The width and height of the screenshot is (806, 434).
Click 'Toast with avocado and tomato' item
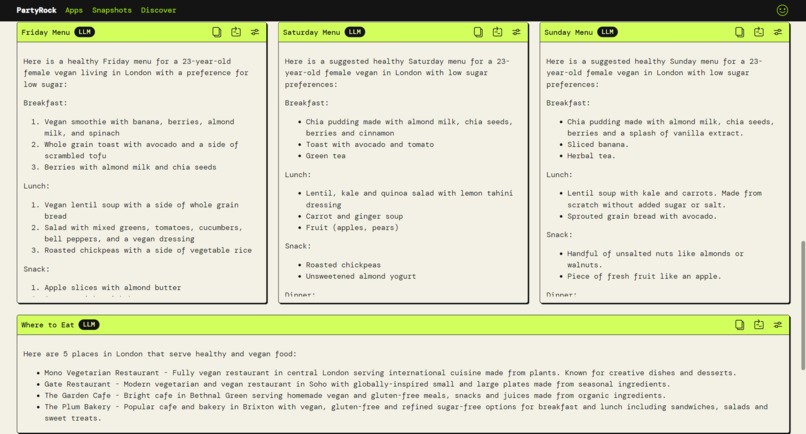click(x=370, y=144)
